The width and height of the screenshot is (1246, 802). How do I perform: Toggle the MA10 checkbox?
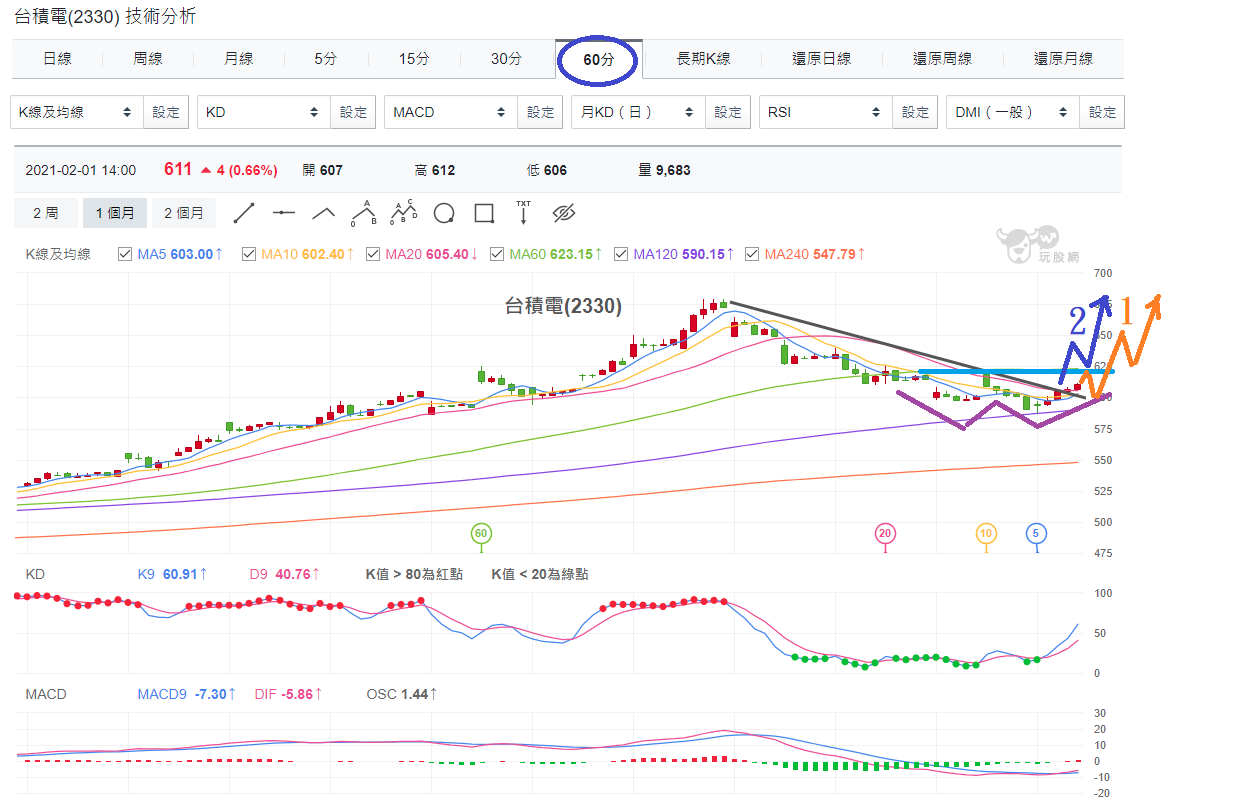248,254
